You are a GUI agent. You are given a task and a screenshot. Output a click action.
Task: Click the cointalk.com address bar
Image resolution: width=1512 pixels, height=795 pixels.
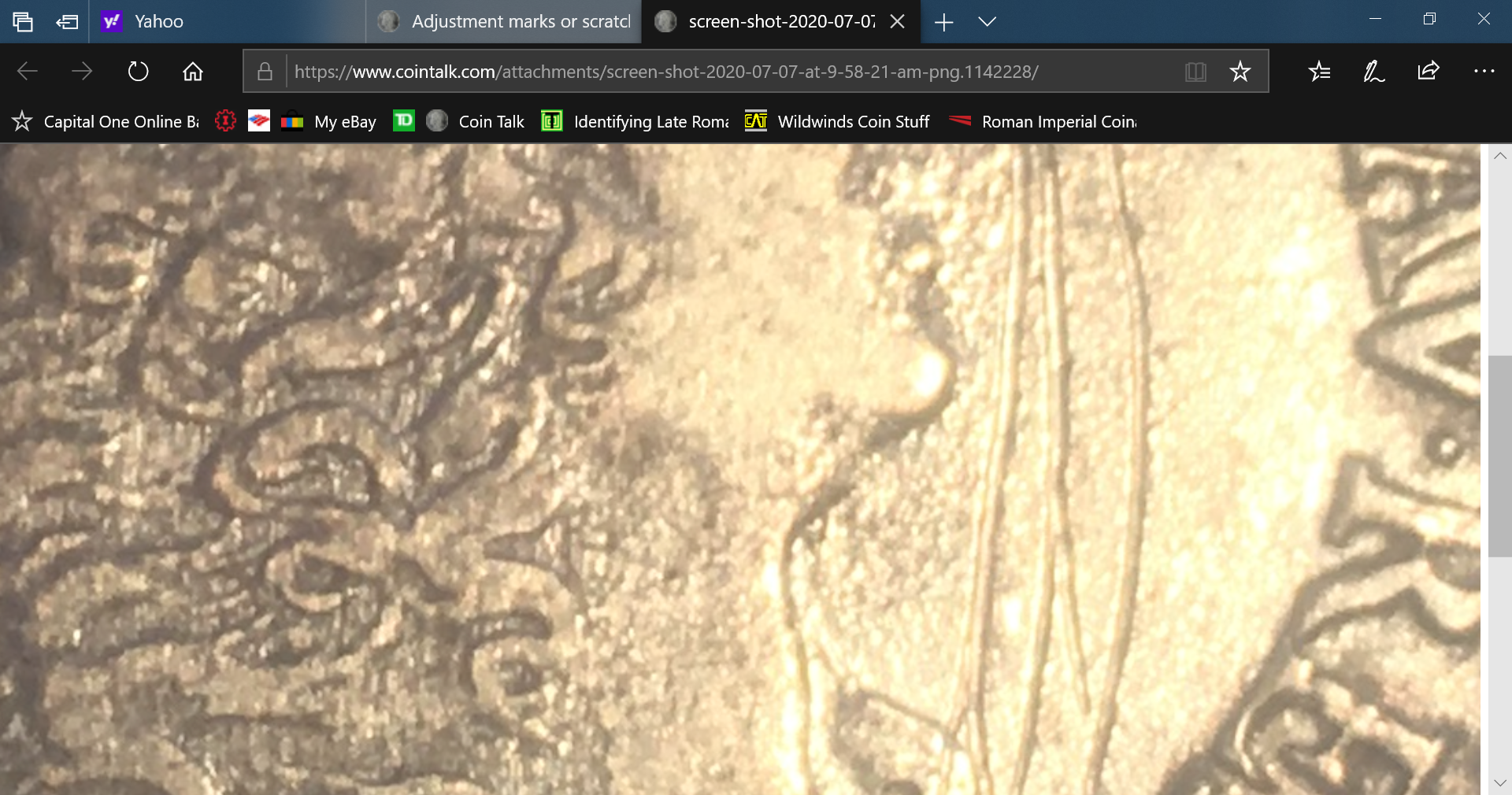(x=709, y=72)
